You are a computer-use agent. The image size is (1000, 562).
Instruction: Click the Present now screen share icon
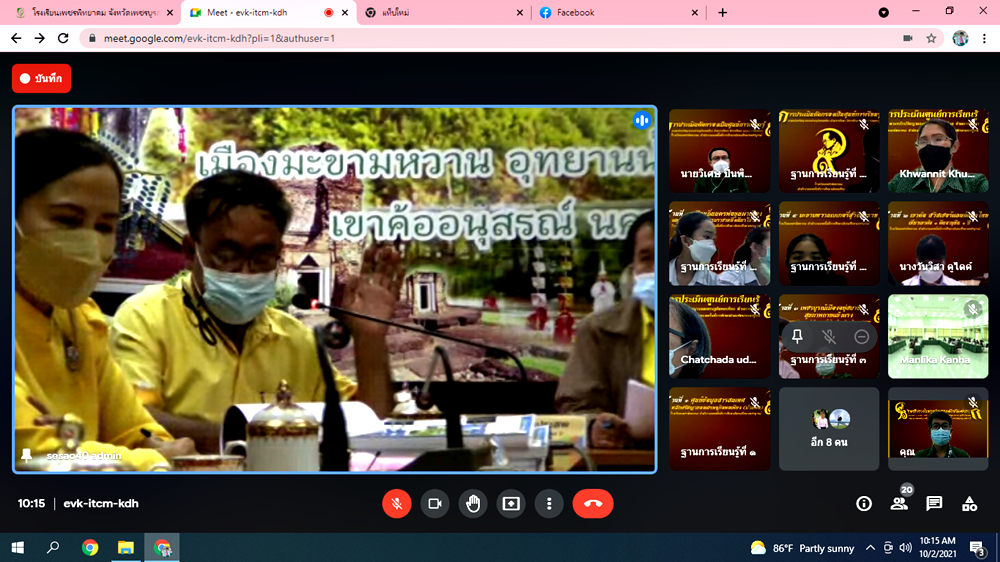[x=511, y=504]
